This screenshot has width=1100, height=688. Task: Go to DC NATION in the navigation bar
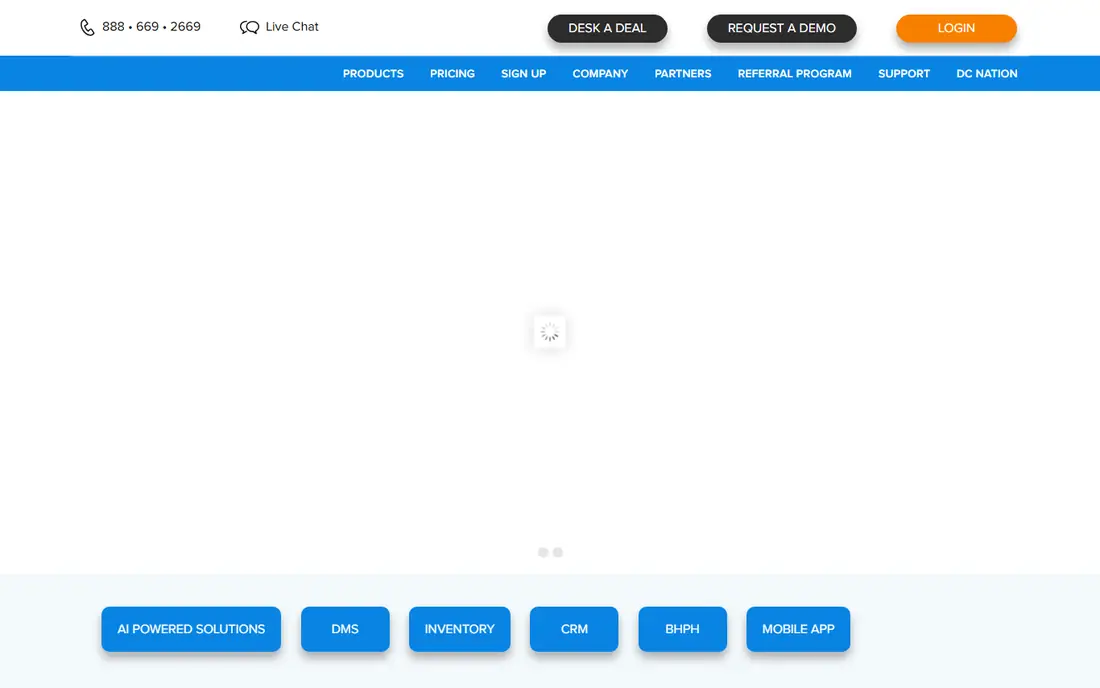pos(986,74)
